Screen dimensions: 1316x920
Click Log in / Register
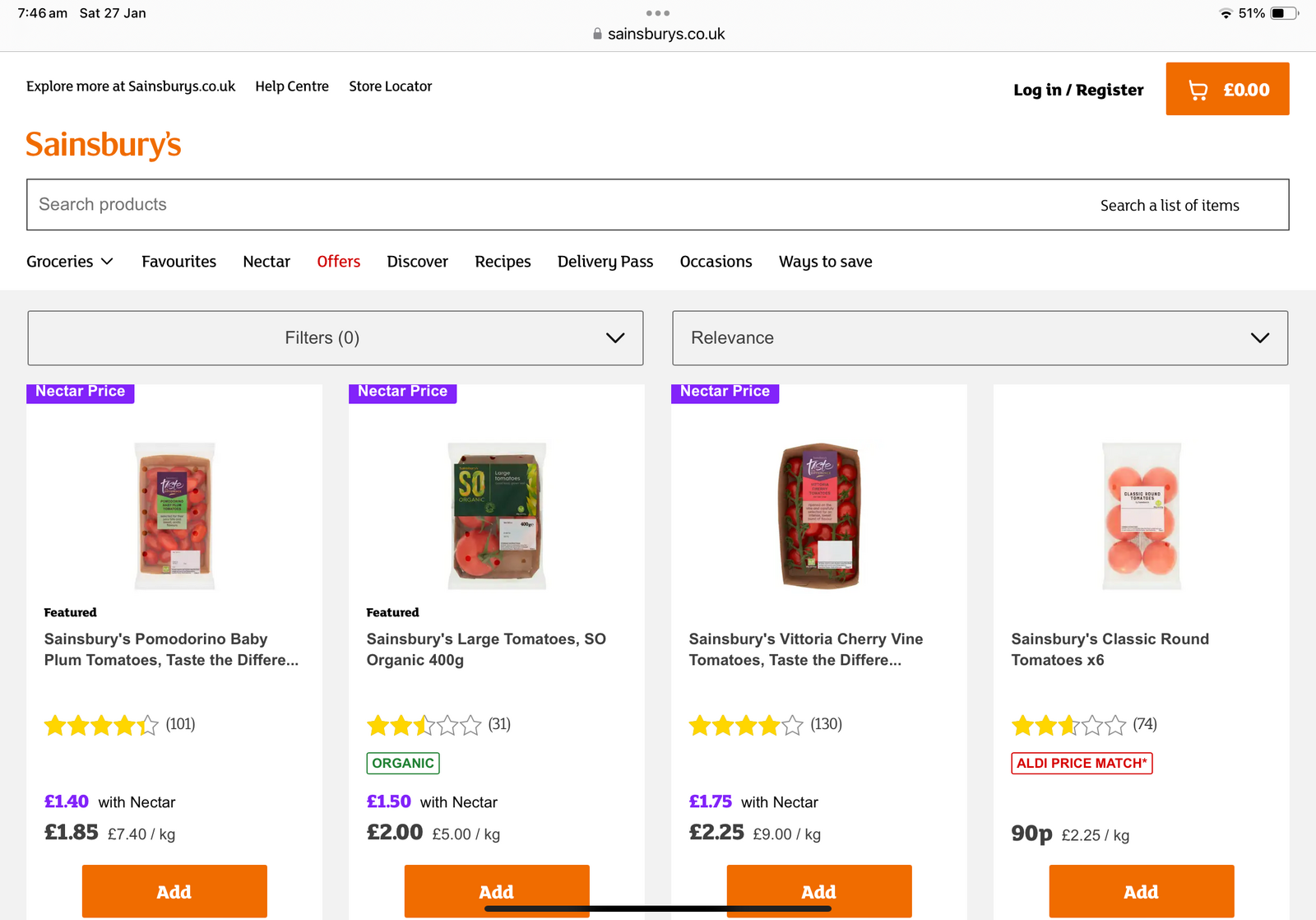click(1078, 90)
